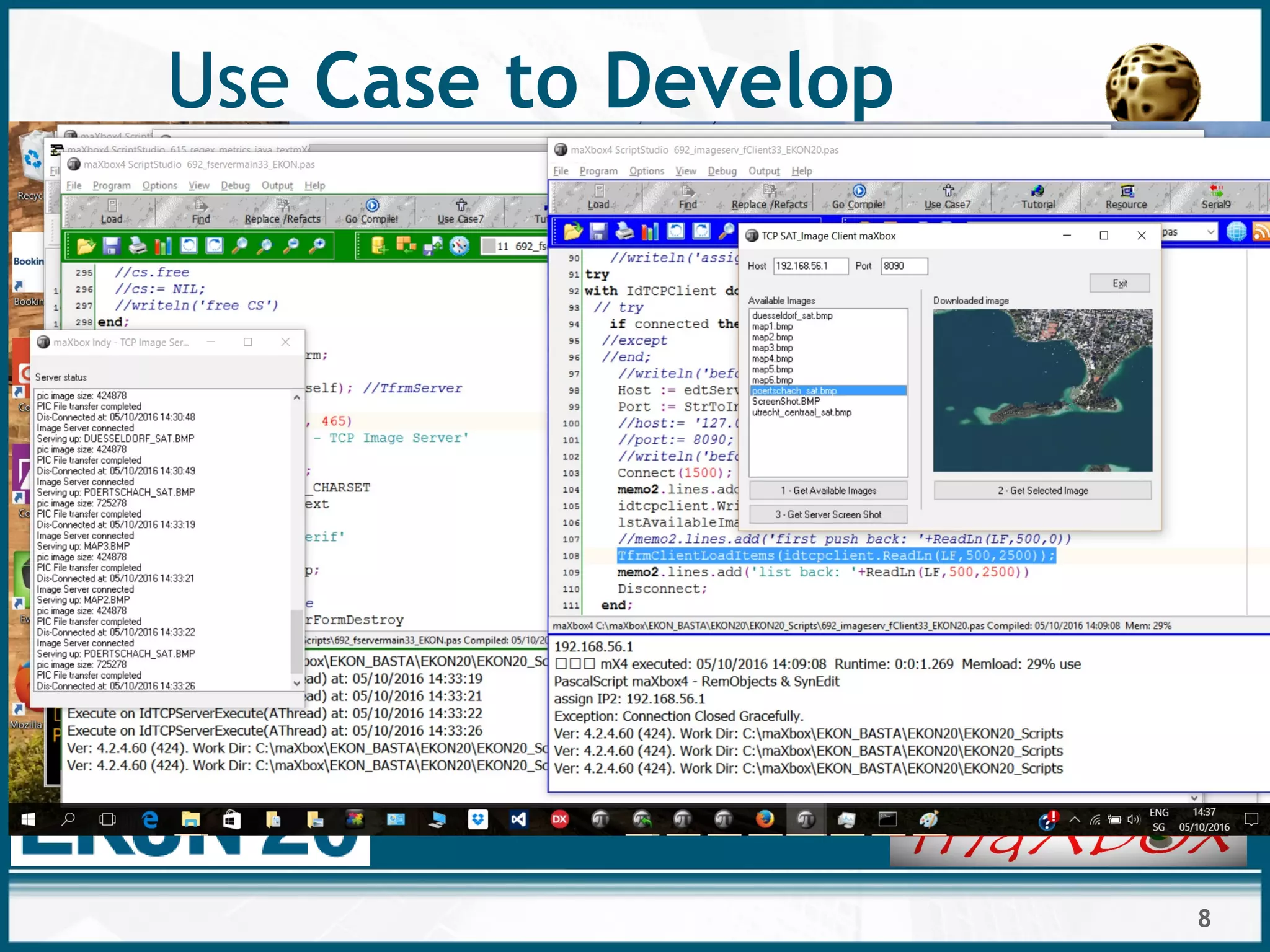The image size is (1270, 952).
Task: Open Debug menu in fservermain33 window
Action: [235, 185]
